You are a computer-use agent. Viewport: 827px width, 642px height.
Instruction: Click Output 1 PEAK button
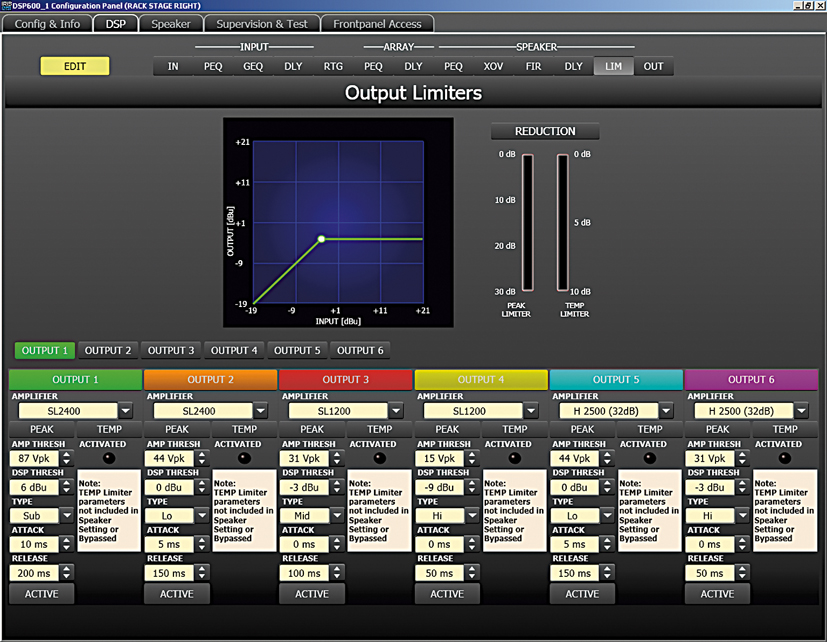(42, 429)
